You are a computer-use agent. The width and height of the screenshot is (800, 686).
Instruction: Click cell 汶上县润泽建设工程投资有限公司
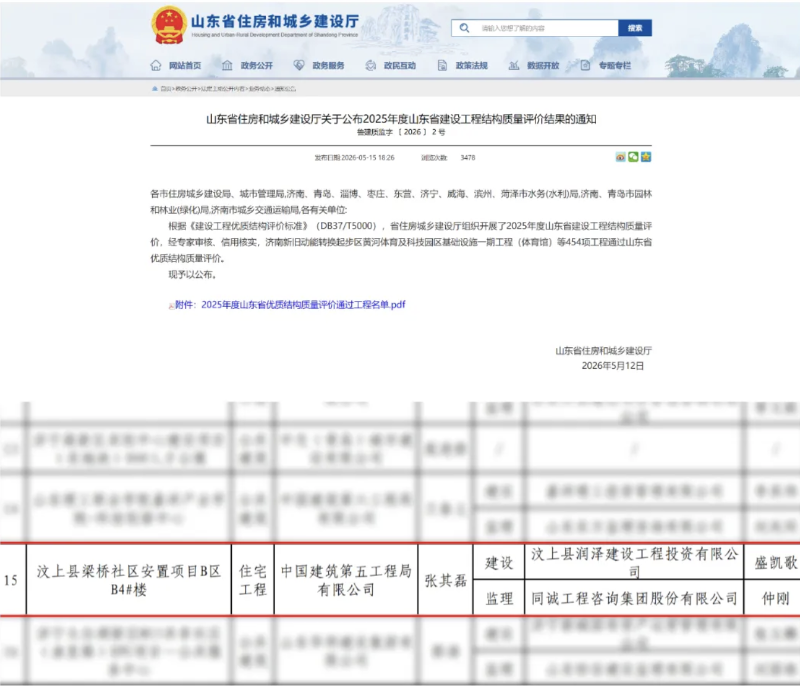point(634,562)
